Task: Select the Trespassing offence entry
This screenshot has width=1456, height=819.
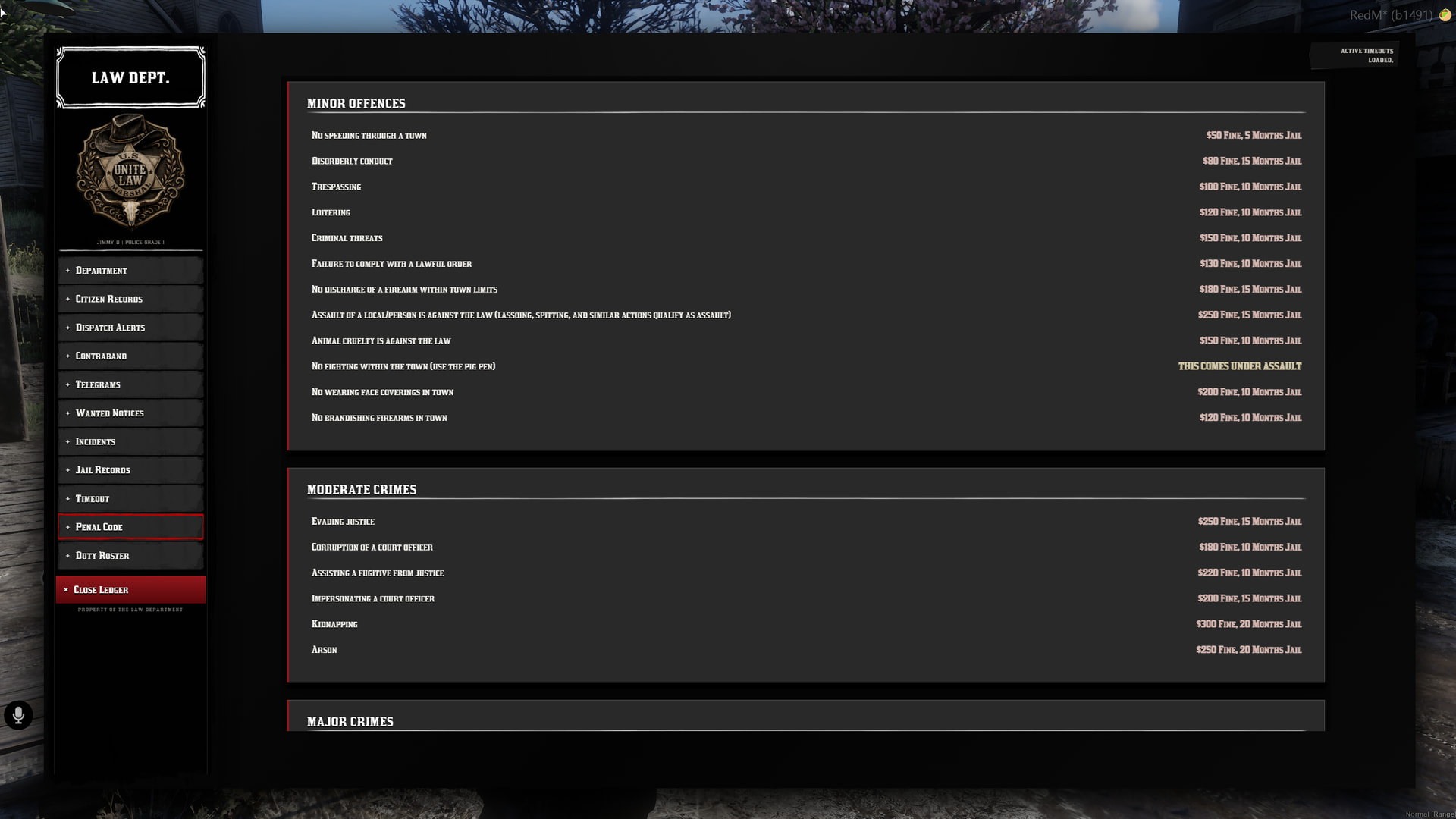Action: 806,187
